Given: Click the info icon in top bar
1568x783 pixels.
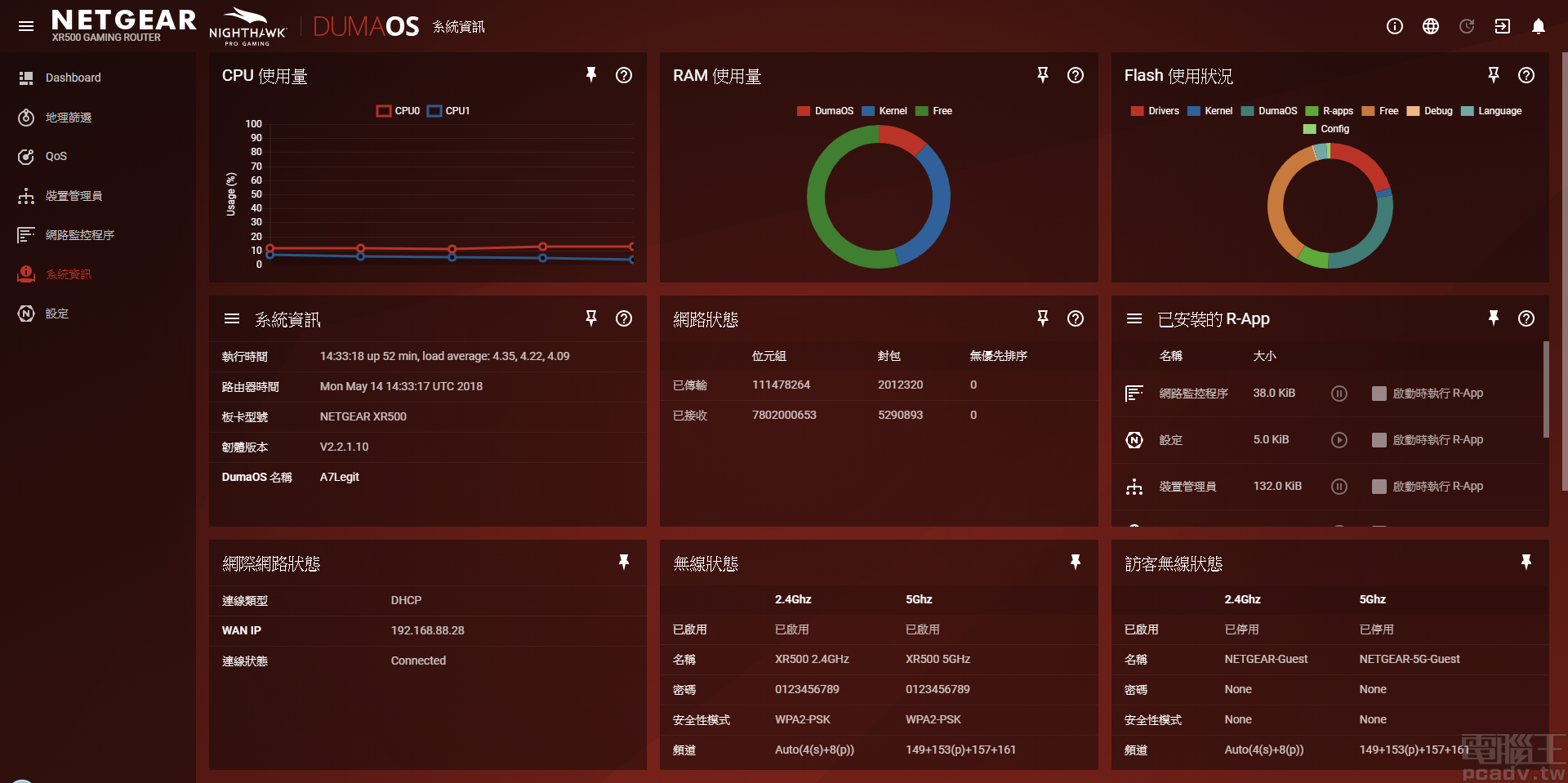Looking at the screenshot, I should (x=1394, y=26).
